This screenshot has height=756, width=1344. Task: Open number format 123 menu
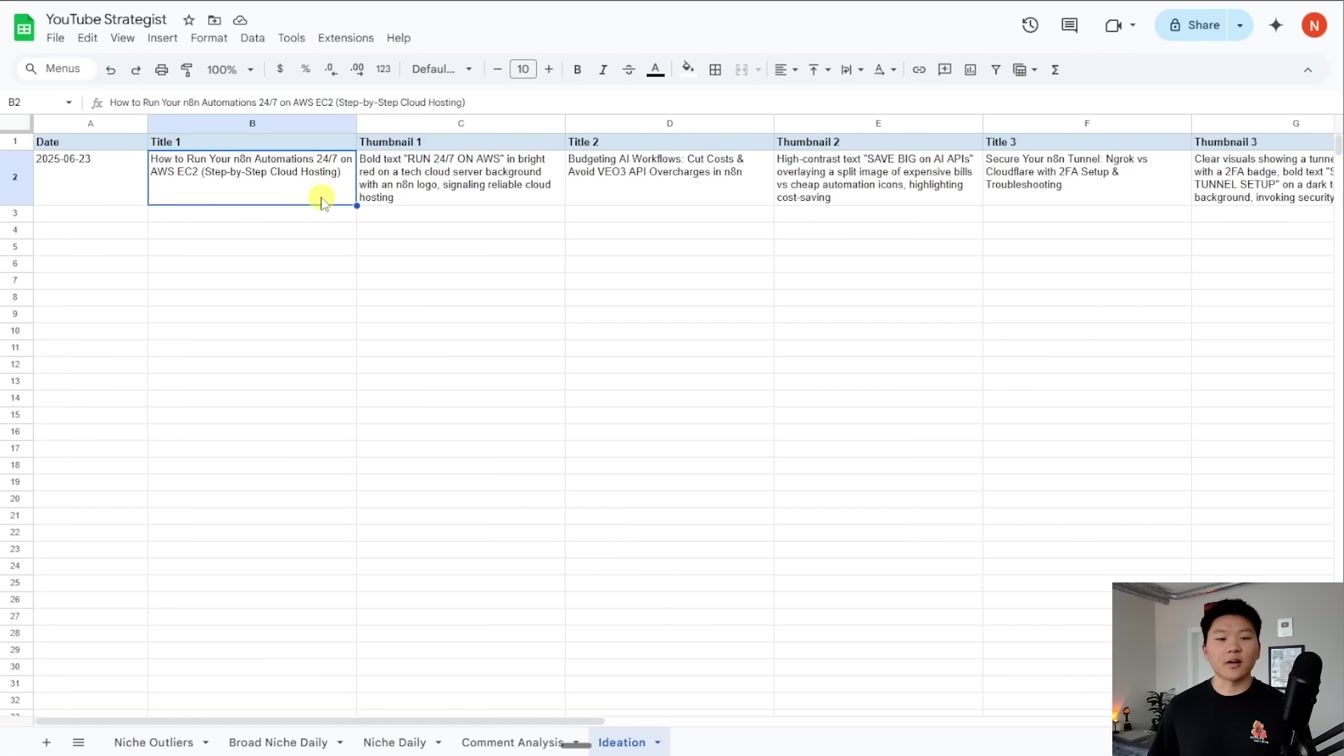point(383,69)
